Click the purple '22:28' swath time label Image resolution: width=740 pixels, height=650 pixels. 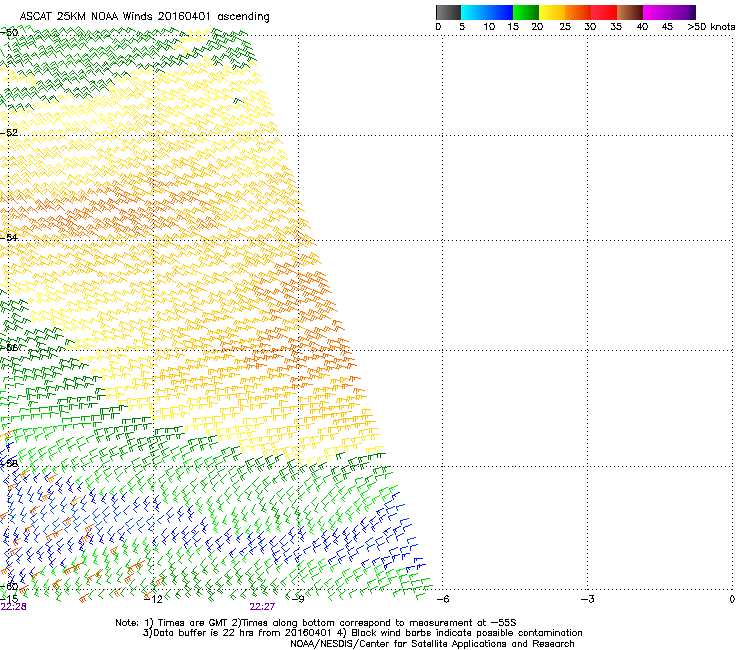pos(13,607)
